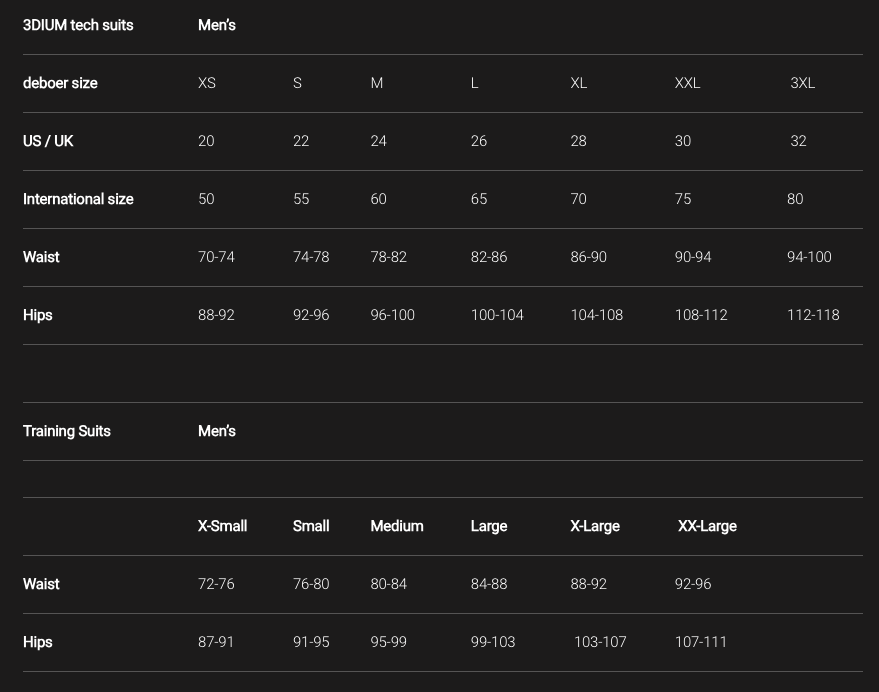This screenshot has width=879, height=692.
Task: Select the 99-103 hips measurement
Action: coord(493,642)
